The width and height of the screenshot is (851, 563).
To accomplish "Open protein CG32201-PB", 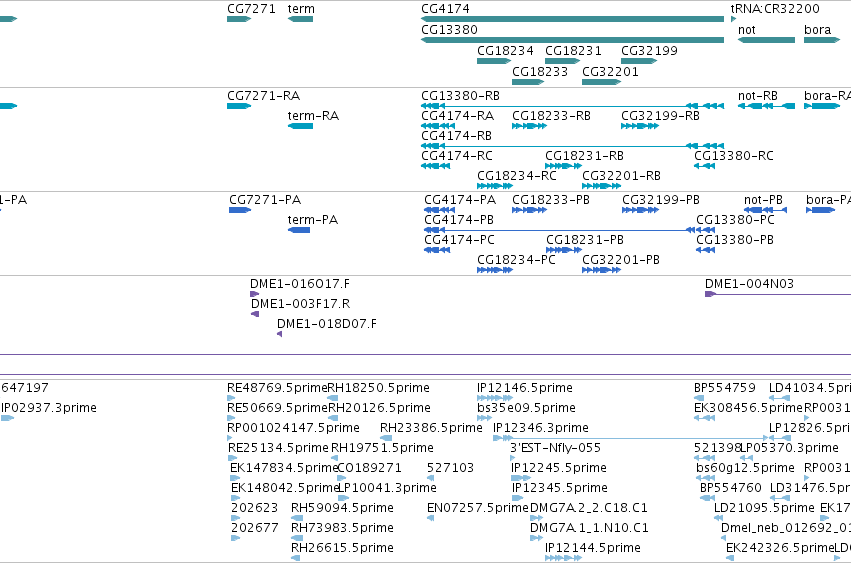I will pyautogui.click(x=621, y=261).
